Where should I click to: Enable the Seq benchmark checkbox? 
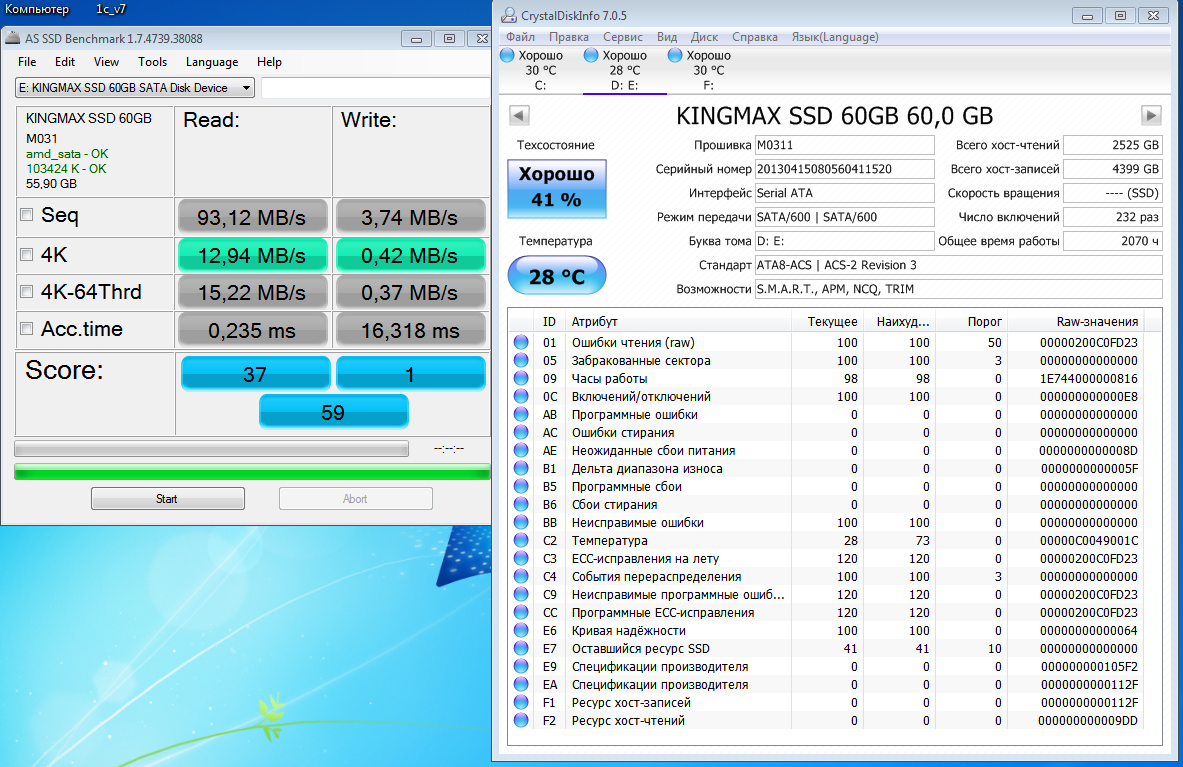(x=27, y=215)
